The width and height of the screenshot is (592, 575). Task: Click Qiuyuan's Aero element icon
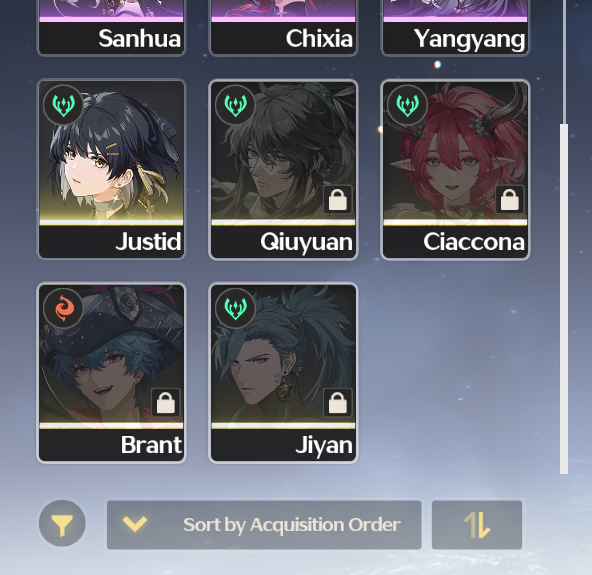[x=236, y=105]
